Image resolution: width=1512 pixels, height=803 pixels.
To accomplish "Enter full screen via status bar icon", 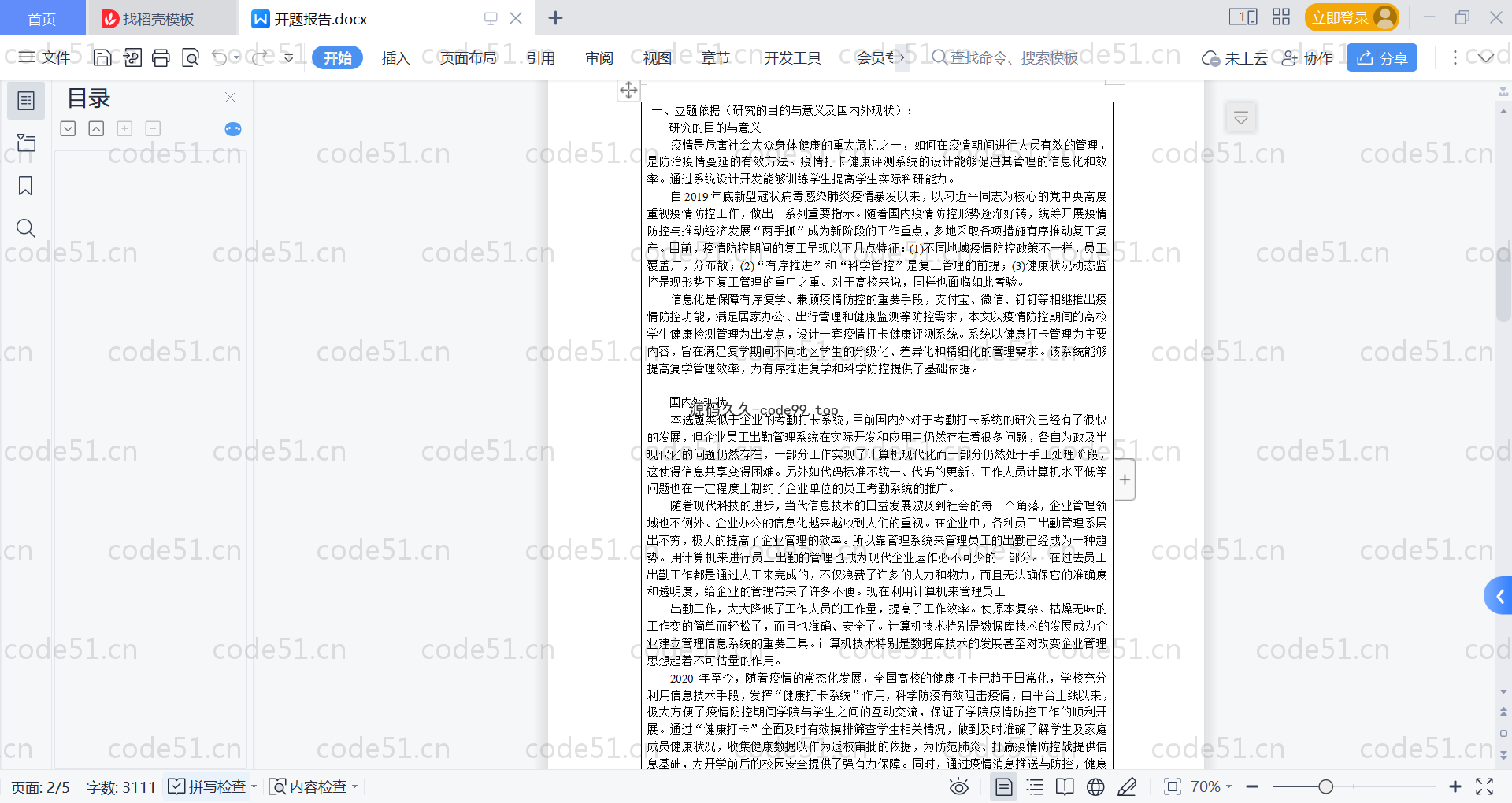I will click(x=1484, y=786).
